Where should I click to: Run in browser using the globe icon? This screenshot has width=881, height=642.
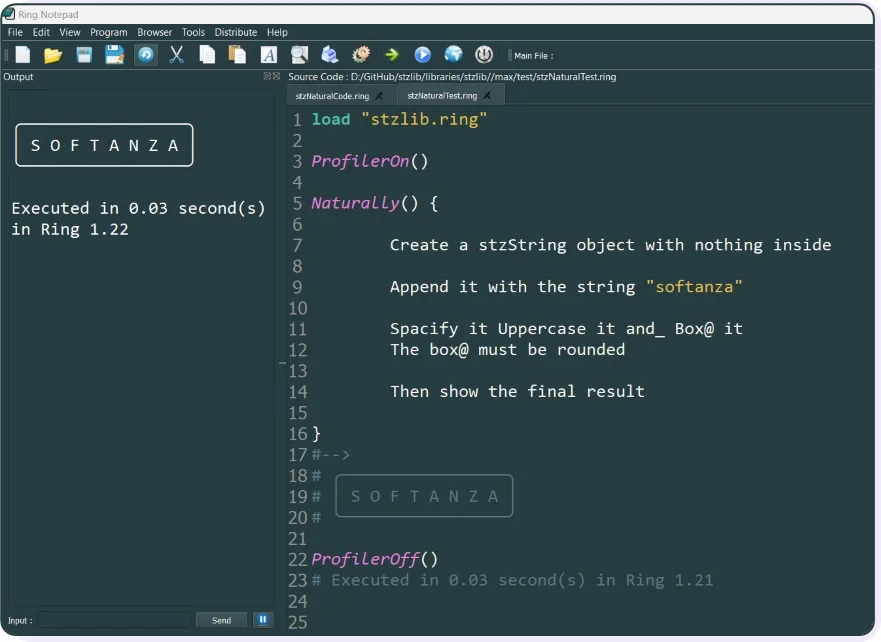pos(453,55)
